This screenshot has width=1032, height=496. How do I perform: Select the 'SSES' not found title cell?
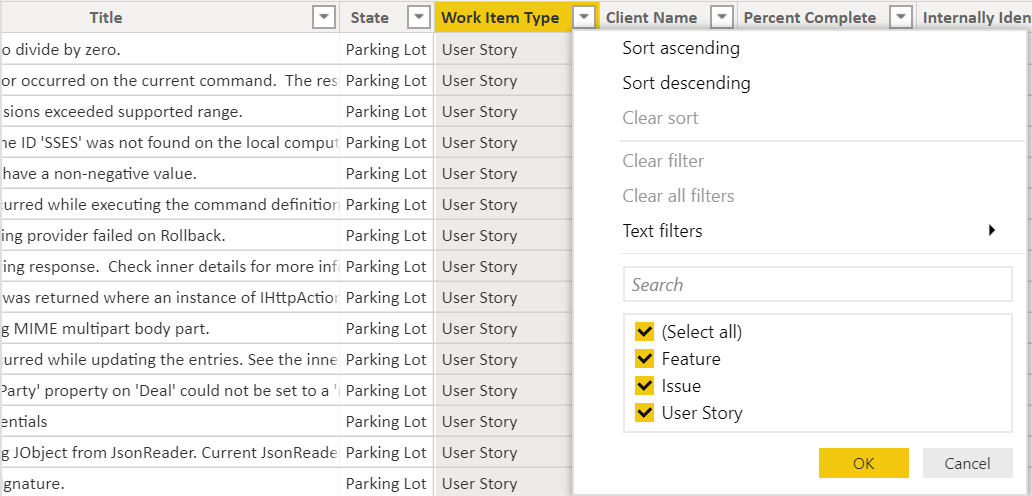point(170,143)
